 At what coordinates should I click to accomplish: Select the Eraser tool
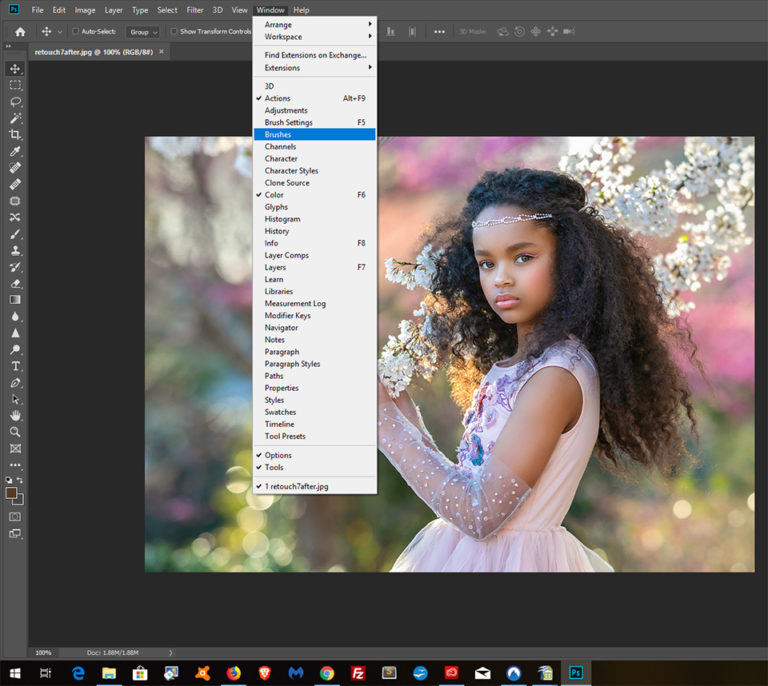click(15, 284)
